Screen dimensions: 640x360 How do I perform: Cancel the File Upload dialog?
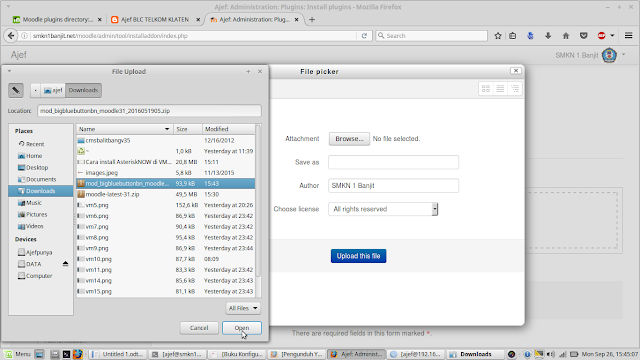point(199,328)
